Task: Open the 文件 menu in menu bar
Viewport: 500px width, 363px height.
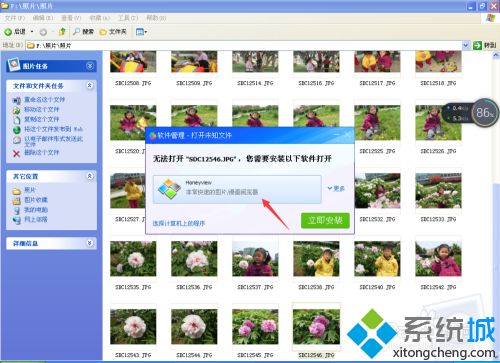Action: coord(15,18)
